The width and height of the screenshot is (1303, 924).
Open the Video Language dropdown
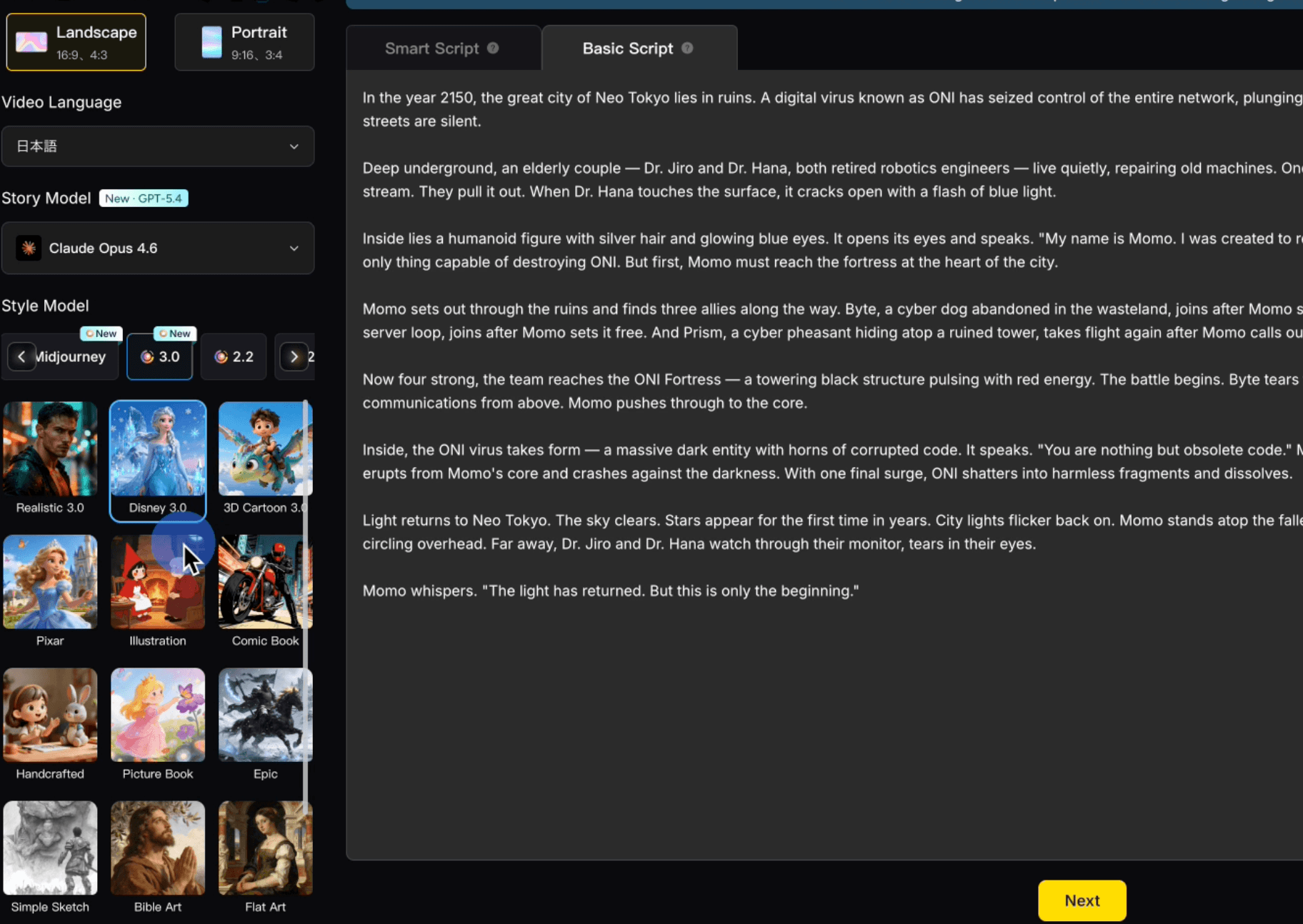coord(158,146)
